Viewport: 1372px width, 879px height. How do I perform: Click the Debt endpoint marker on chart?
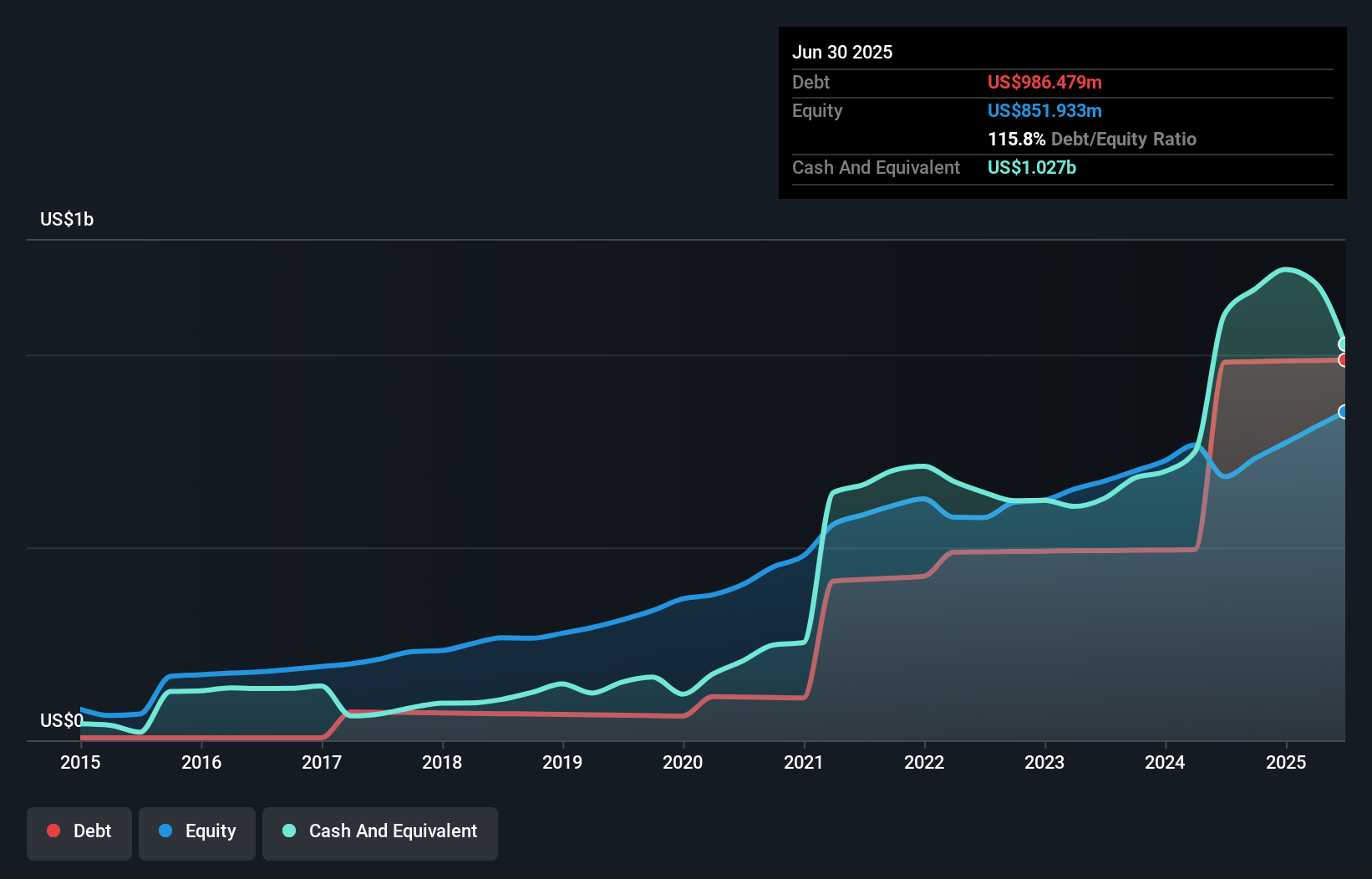click(1344, 360)
